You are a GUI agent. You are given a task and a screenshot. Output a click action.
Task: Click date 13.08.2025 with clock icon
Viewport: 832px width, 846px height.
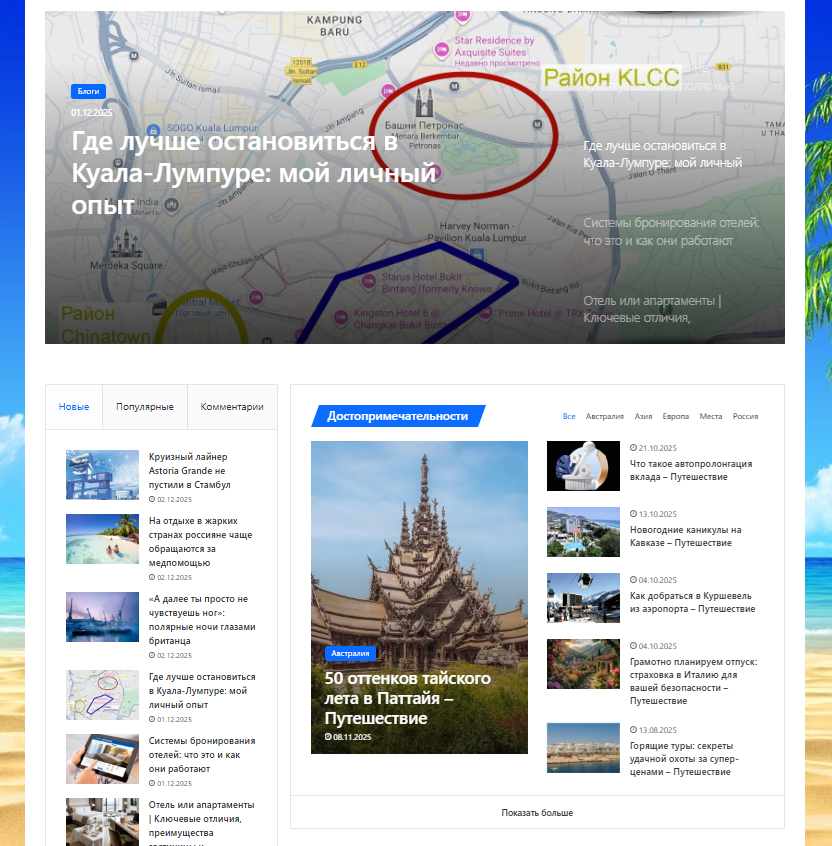[x=653, y=730]
